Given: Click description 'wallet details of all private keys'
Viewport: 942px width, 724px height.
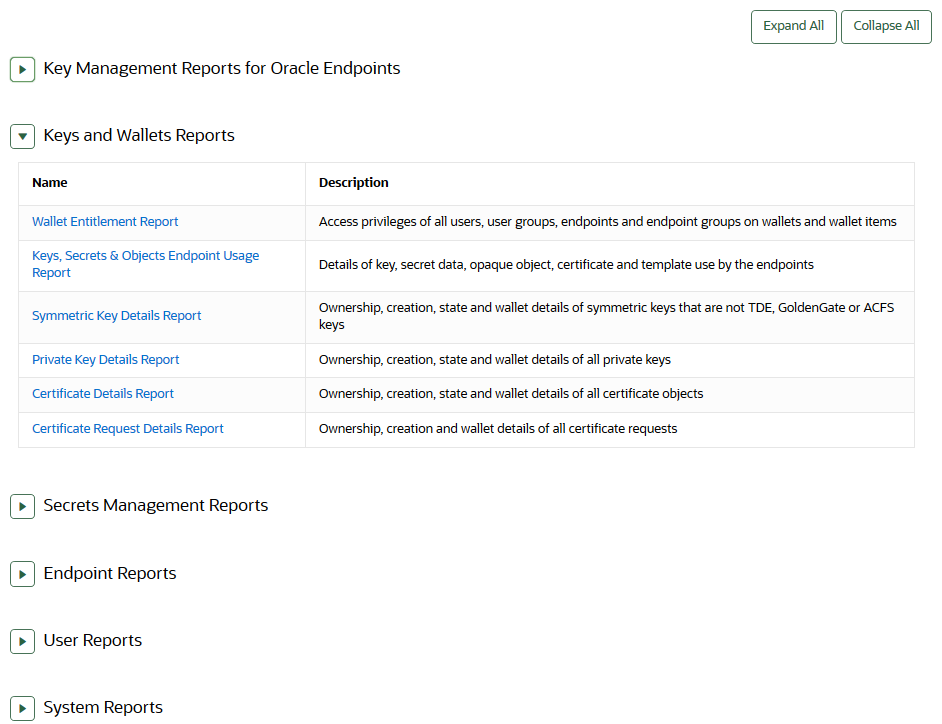Looking at the screenshot, I should [x=494, y=360].
